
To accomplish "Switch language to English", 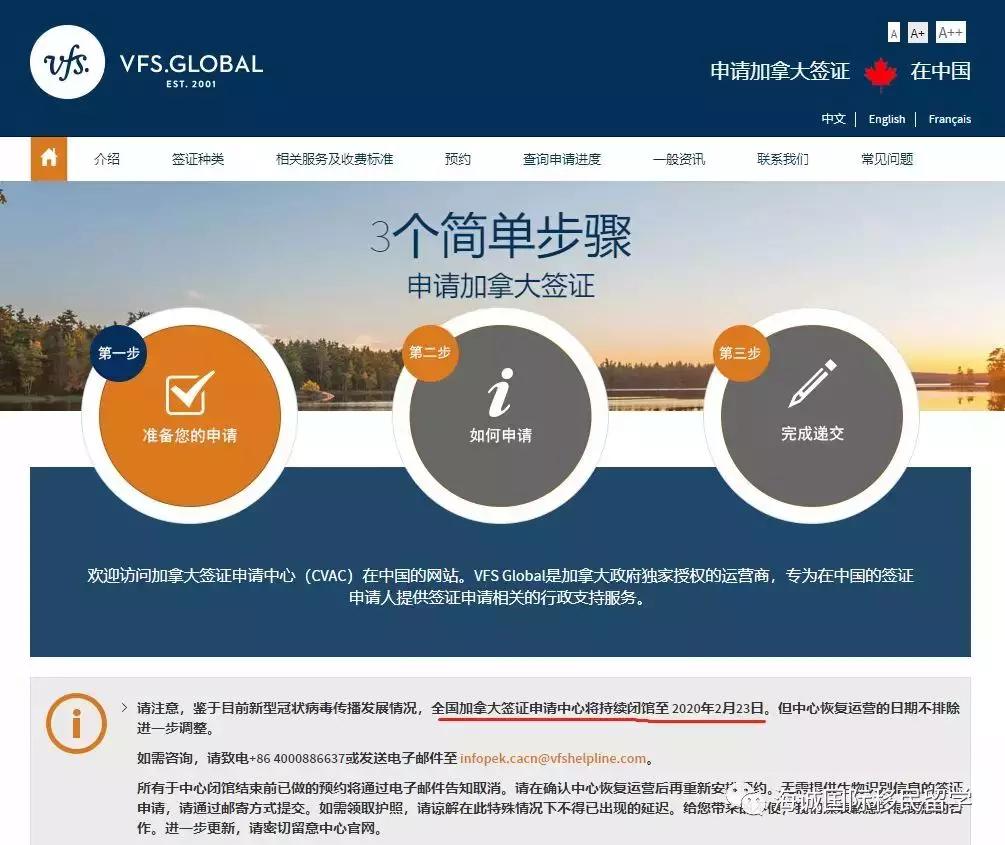I will (886, 119).
